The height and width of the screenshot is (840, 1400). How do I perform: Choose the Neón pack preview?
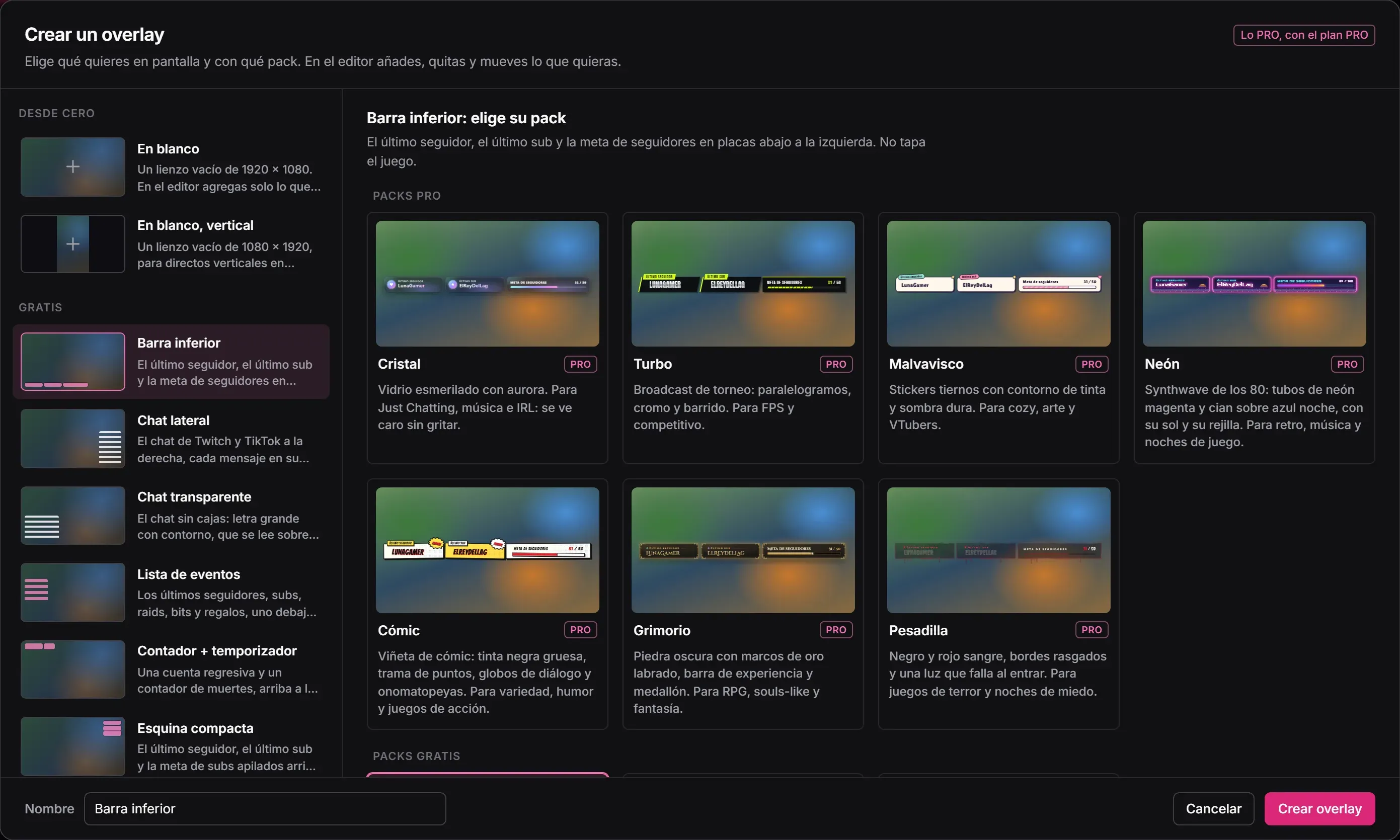(x=1255, y=284)
